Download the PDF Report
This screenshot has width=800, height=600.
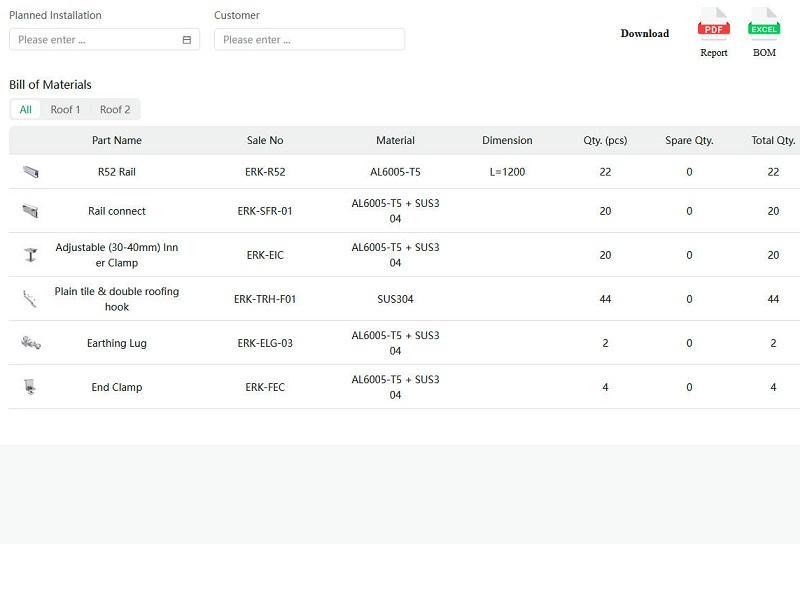(x=713, y=33)
